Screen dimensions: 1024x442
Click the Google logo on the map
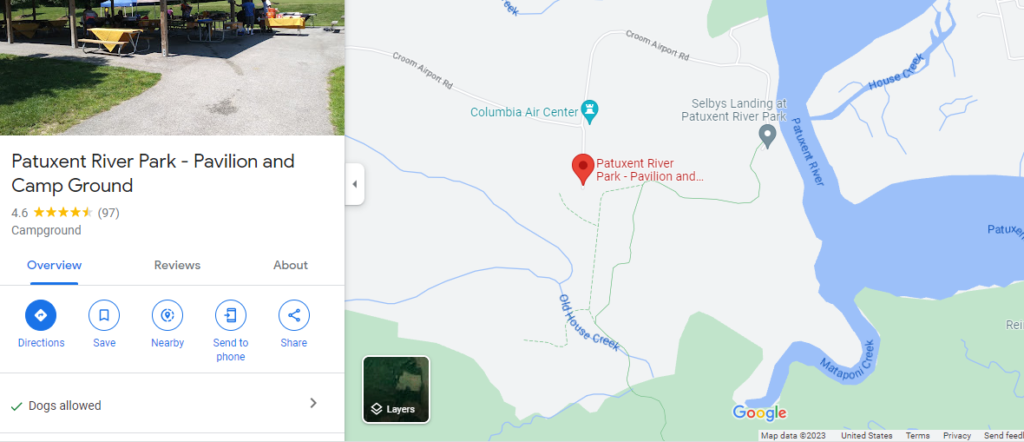tap(759, 413)
